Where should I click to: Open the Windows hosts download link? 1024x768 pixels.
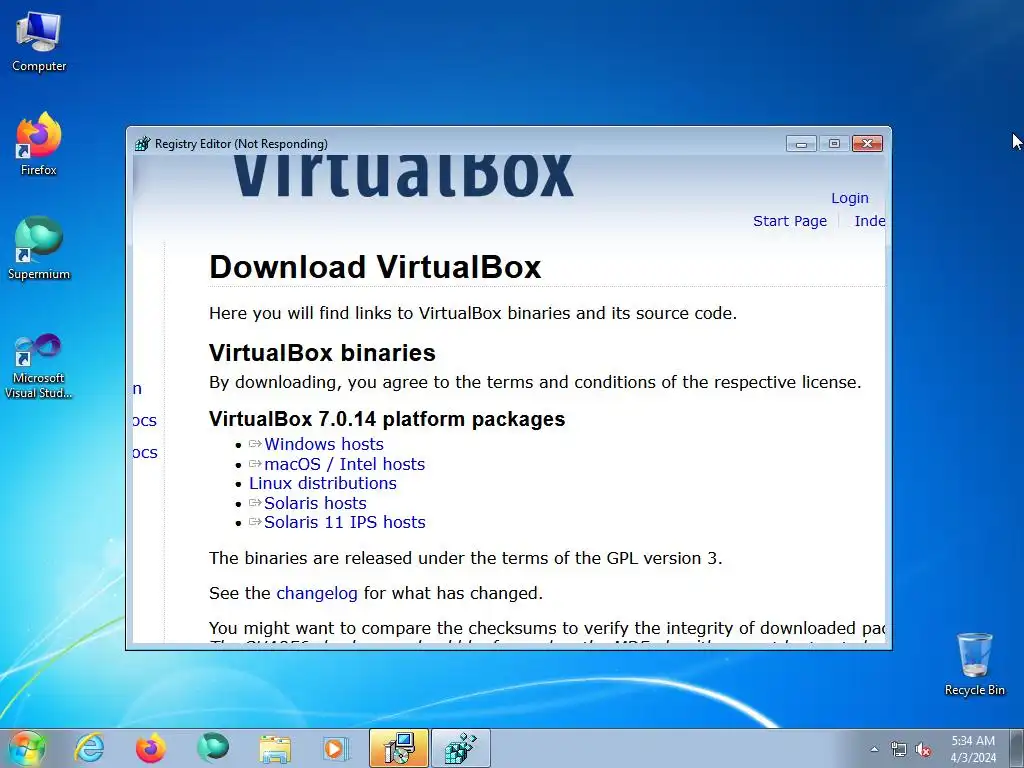(324, 444)
